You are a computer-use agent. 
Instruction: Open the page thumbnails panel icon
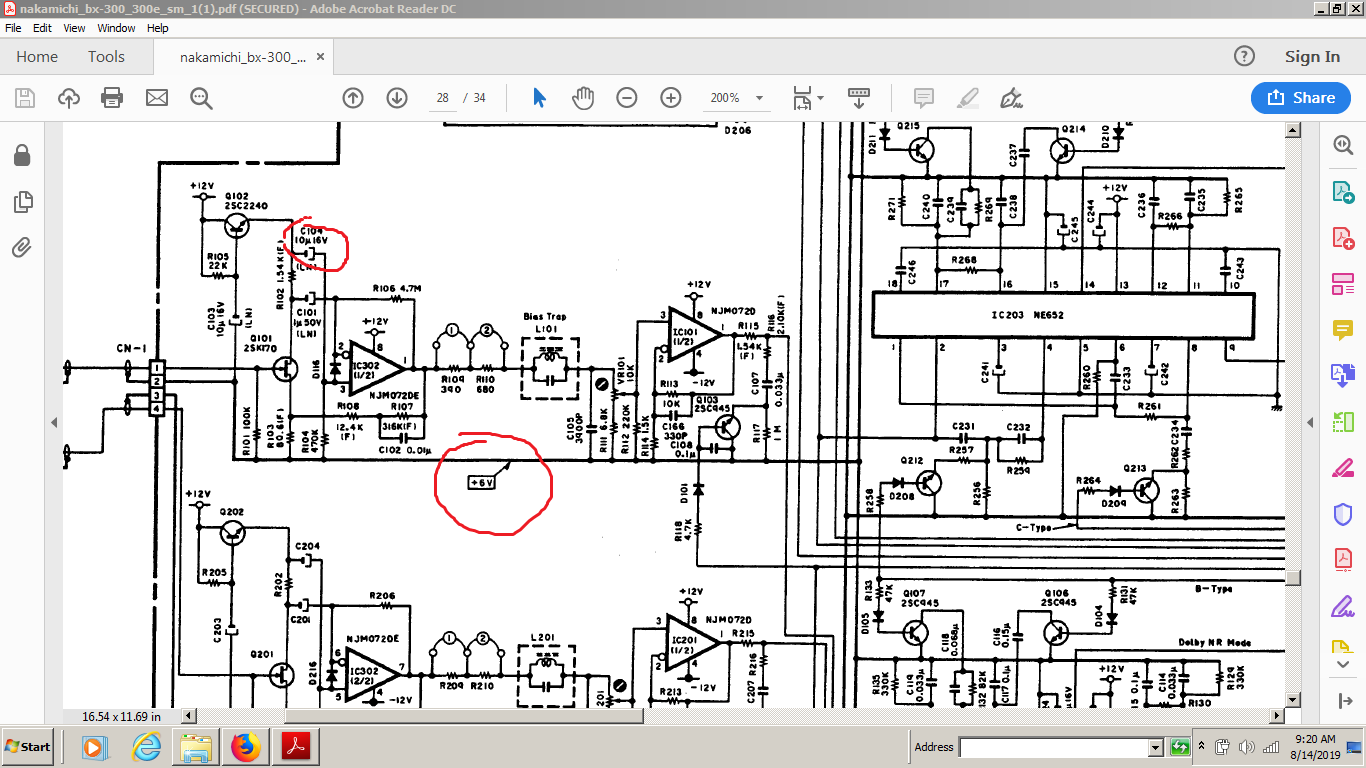pos(22,203)
